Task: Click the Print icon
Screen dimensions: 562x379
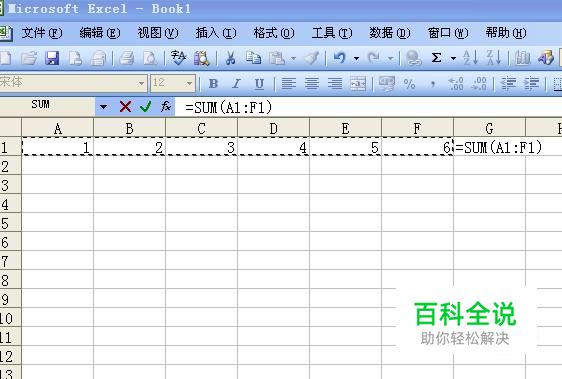Action: point(126,58)
